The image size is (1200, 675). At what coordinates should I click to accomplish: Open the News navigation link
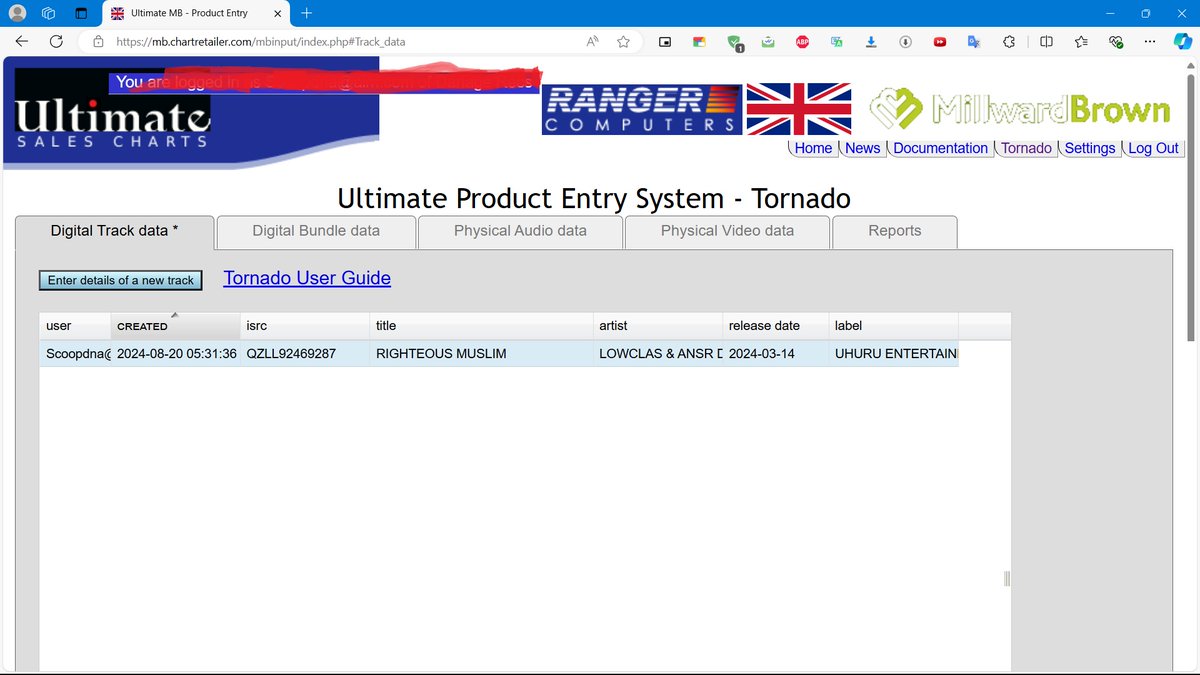tap(862, 148)
